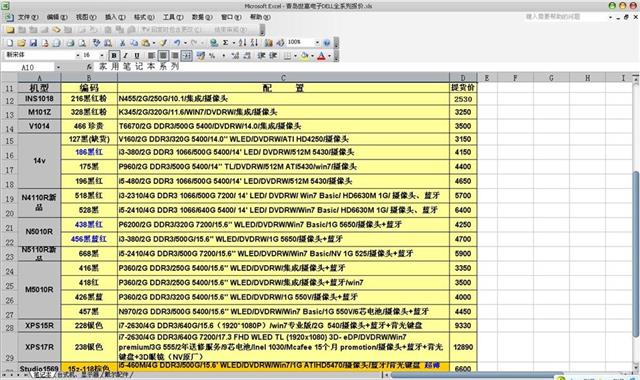Viewport: 640px width, 380px height.
Task: Open the 数据 (Data) menu
Action: pos(202,17)
